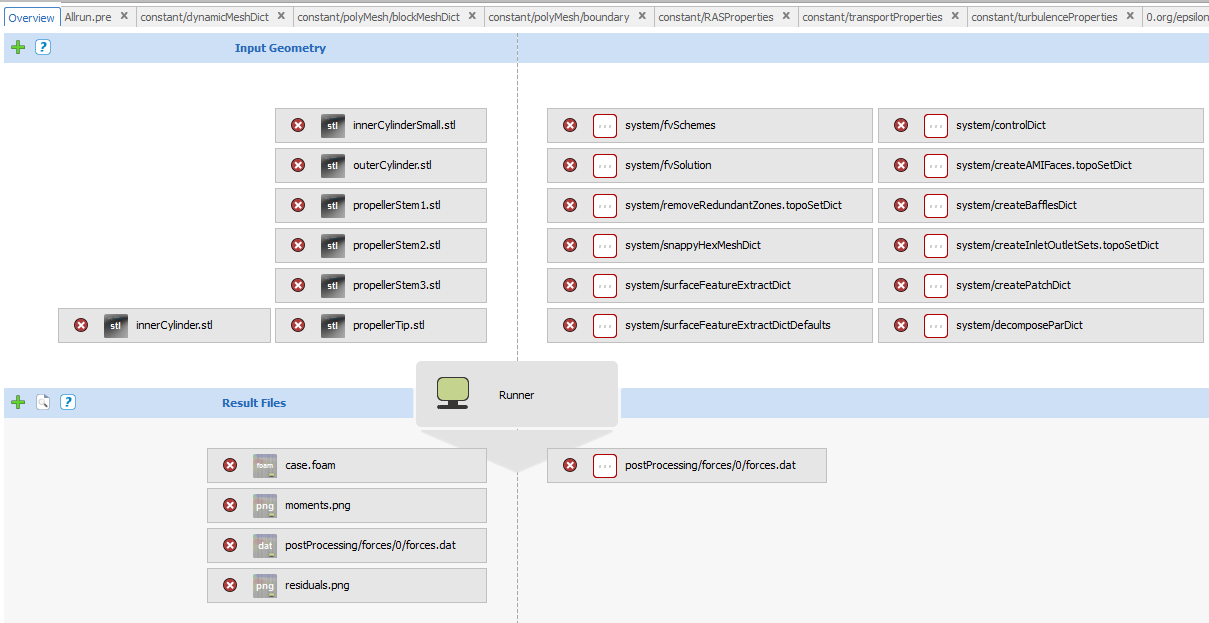This screenshot has width=1209, height=623.
Task: Click the png icon beside moments.png
Action: click(x=265, y=505)
